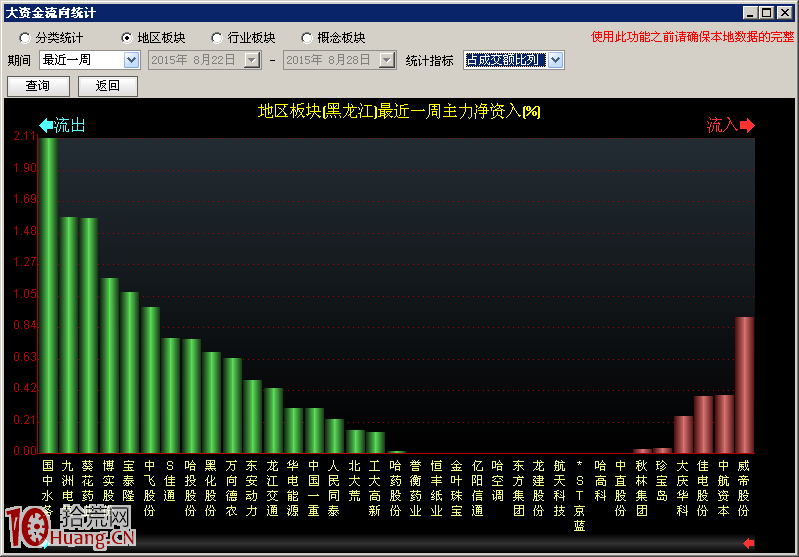The width and height of the screenshot is (799, 557).
Task: Click the 中国一重 axis label
Action: tap(313, 488)
